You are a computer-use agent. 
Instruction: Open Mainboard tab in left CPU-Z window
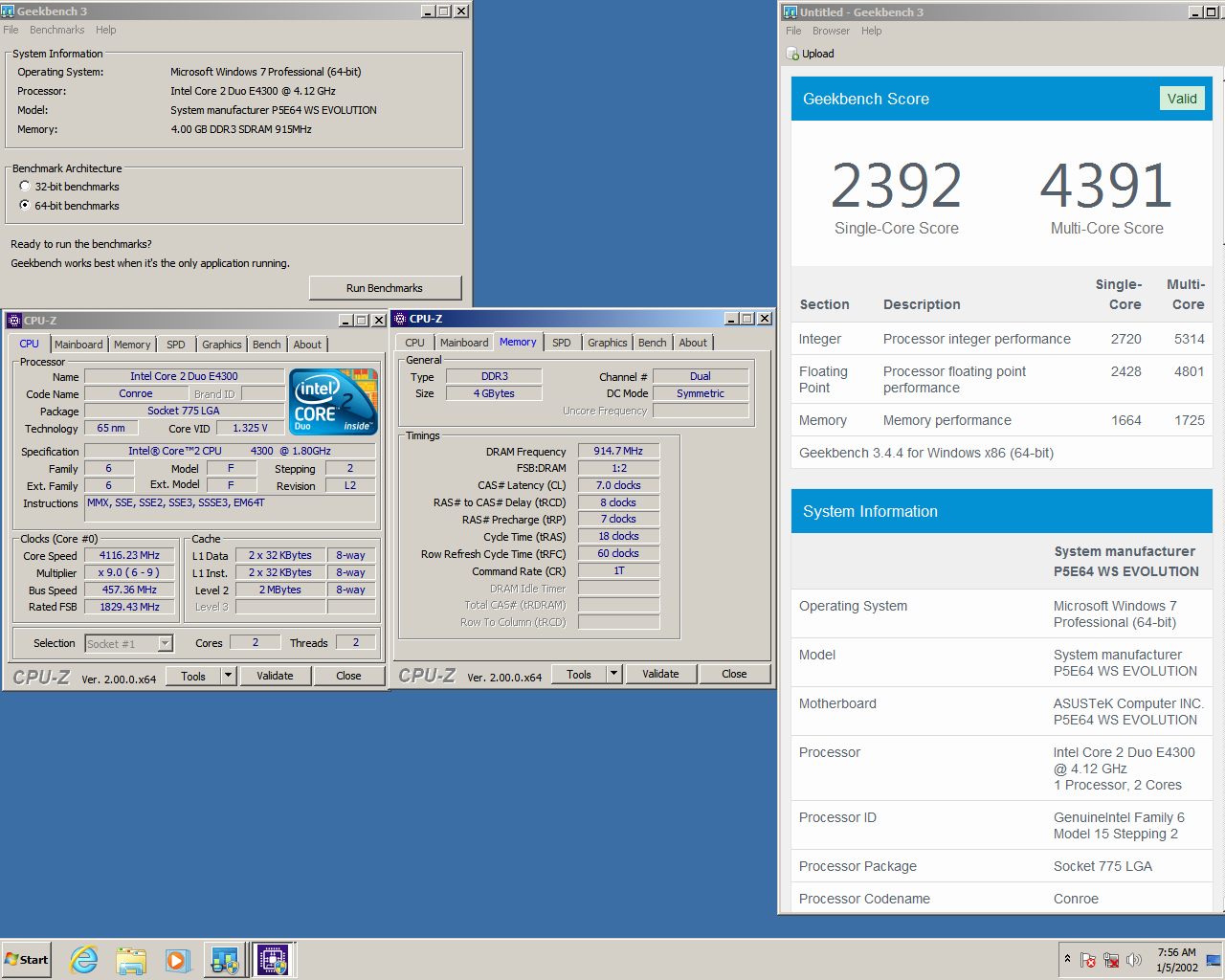pos(78,345)
